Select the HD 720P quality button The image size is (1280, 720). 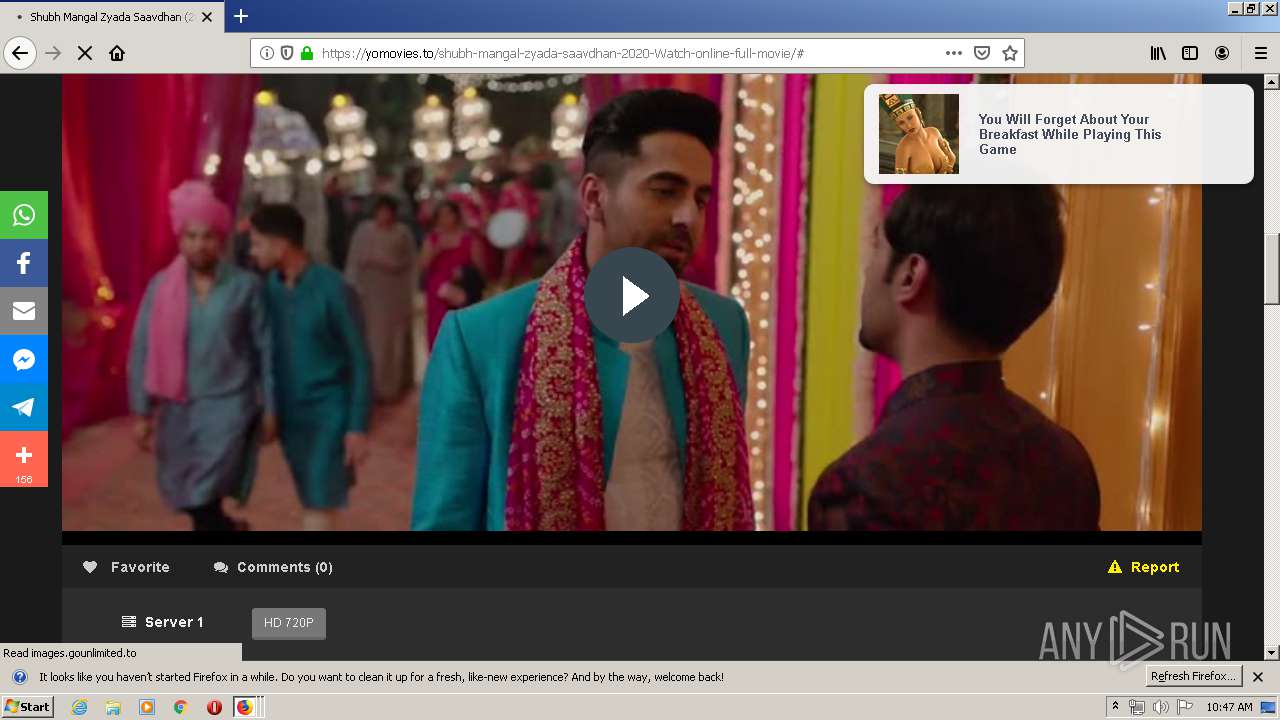[x=289, y=623]
